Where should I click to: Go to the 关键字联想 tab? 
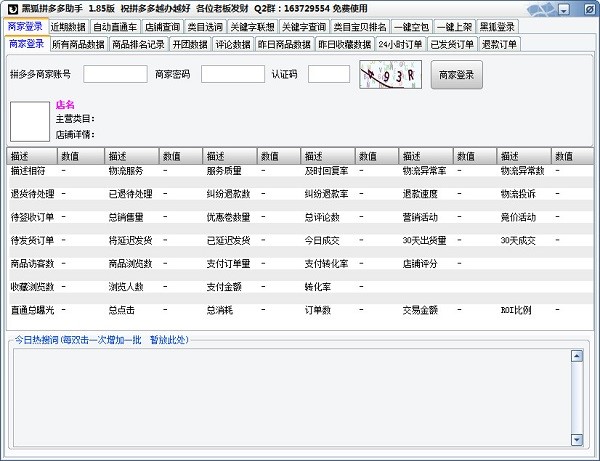coord(252,27)
